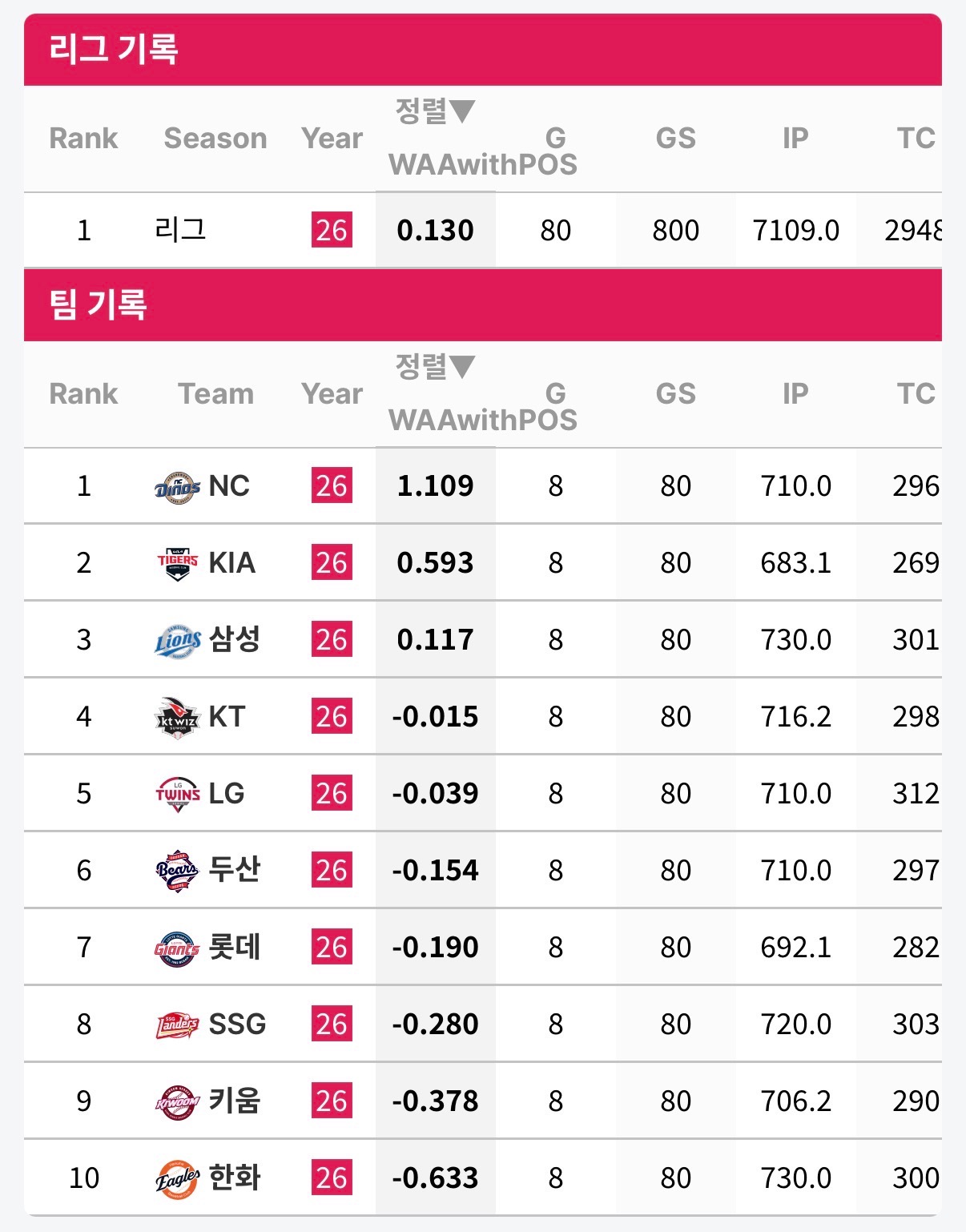Image resolution: width=966 pixels, height=1232 pixels.
Task: Click the Lotte Giants team logo
Action: (177, 948)
